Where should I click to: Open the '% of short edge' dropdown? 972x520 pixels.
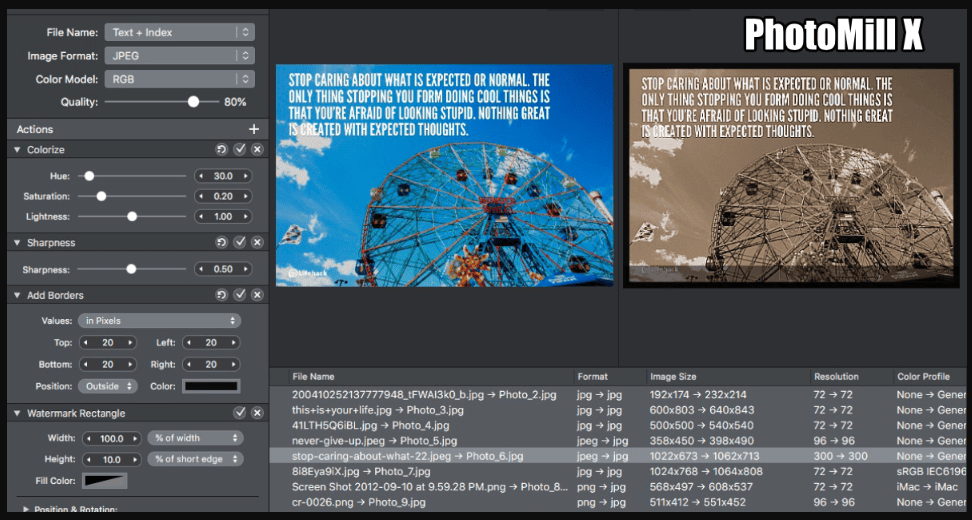pos(195,459)
